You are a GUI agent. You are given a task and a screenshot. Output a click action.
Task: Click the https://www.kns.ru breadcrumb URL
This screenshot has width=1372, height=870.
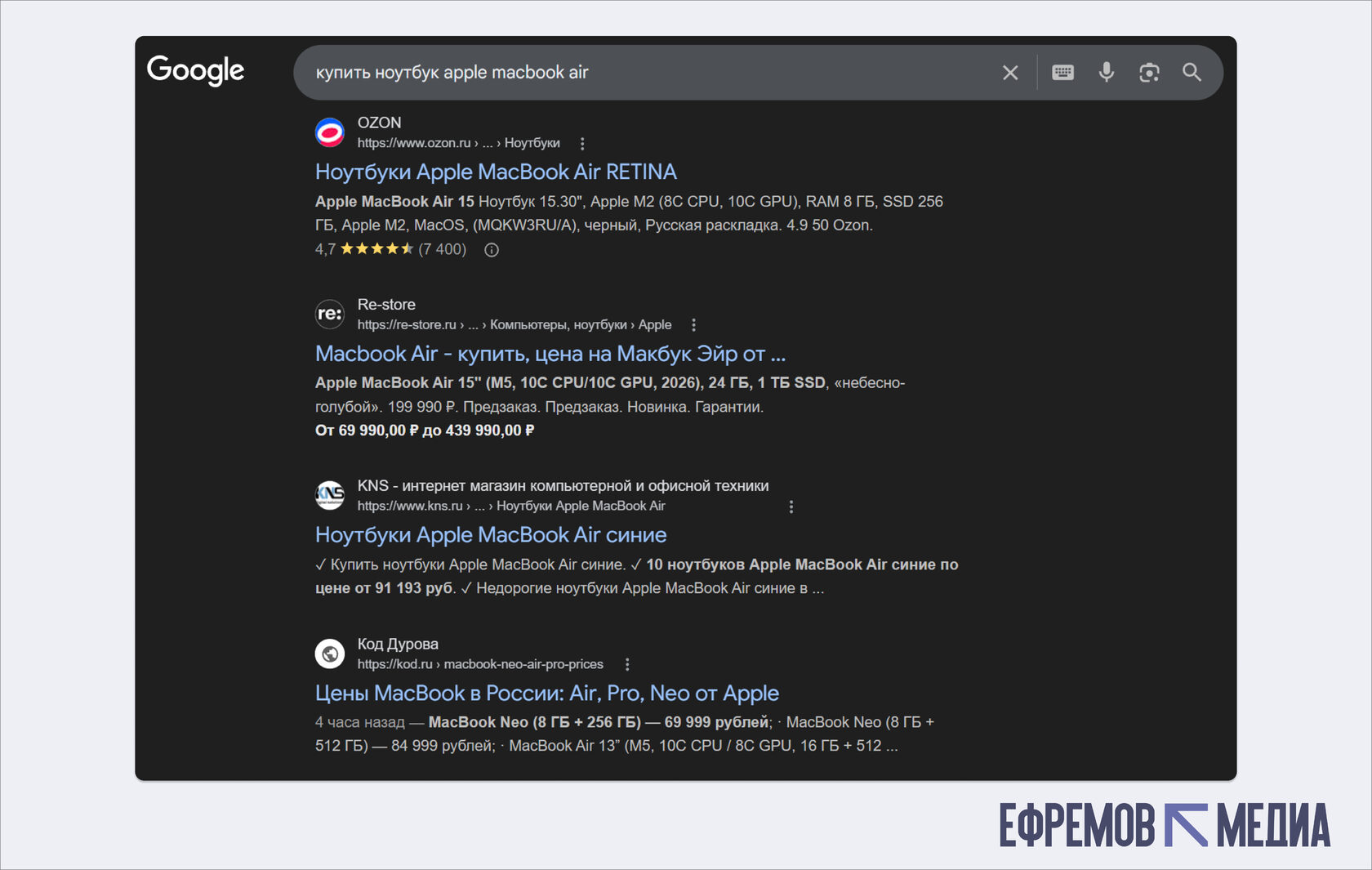click(x=511, y=506)
